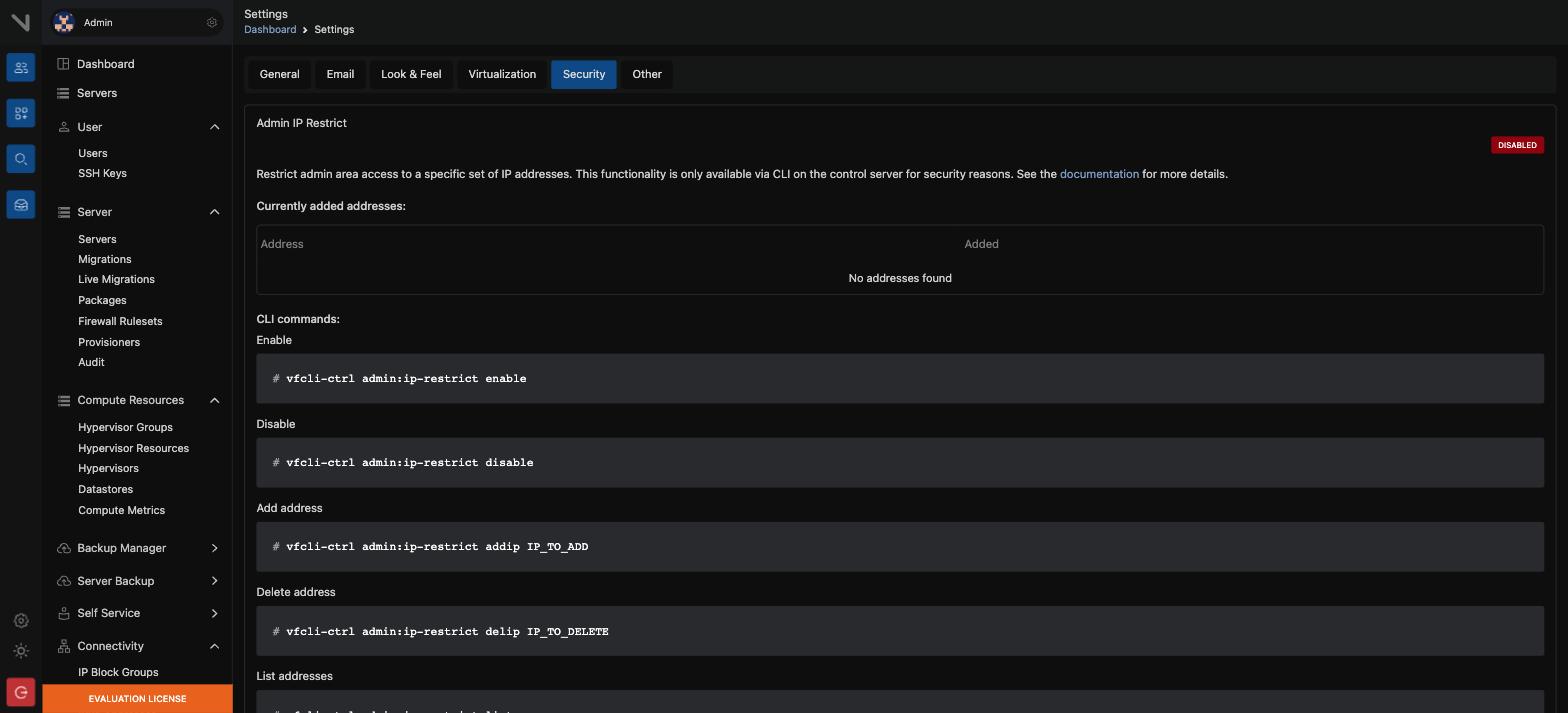1568x713 pixels.
Task: Click the red DISABLED status badge
Action: click(1517, 145)
